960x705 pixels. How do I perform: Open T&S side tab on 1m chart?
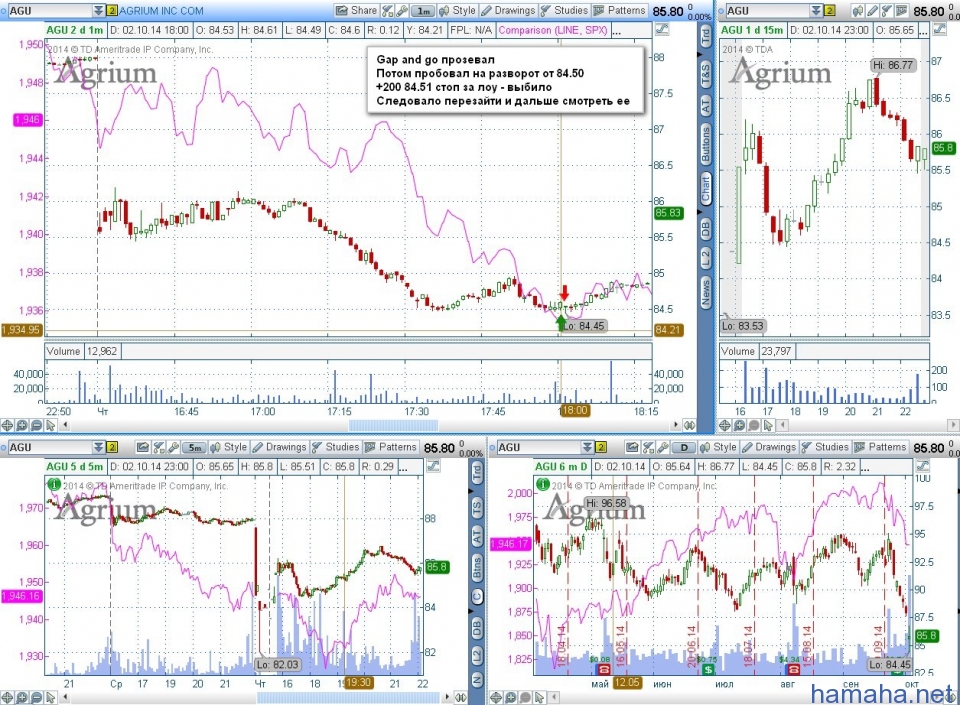705,74
